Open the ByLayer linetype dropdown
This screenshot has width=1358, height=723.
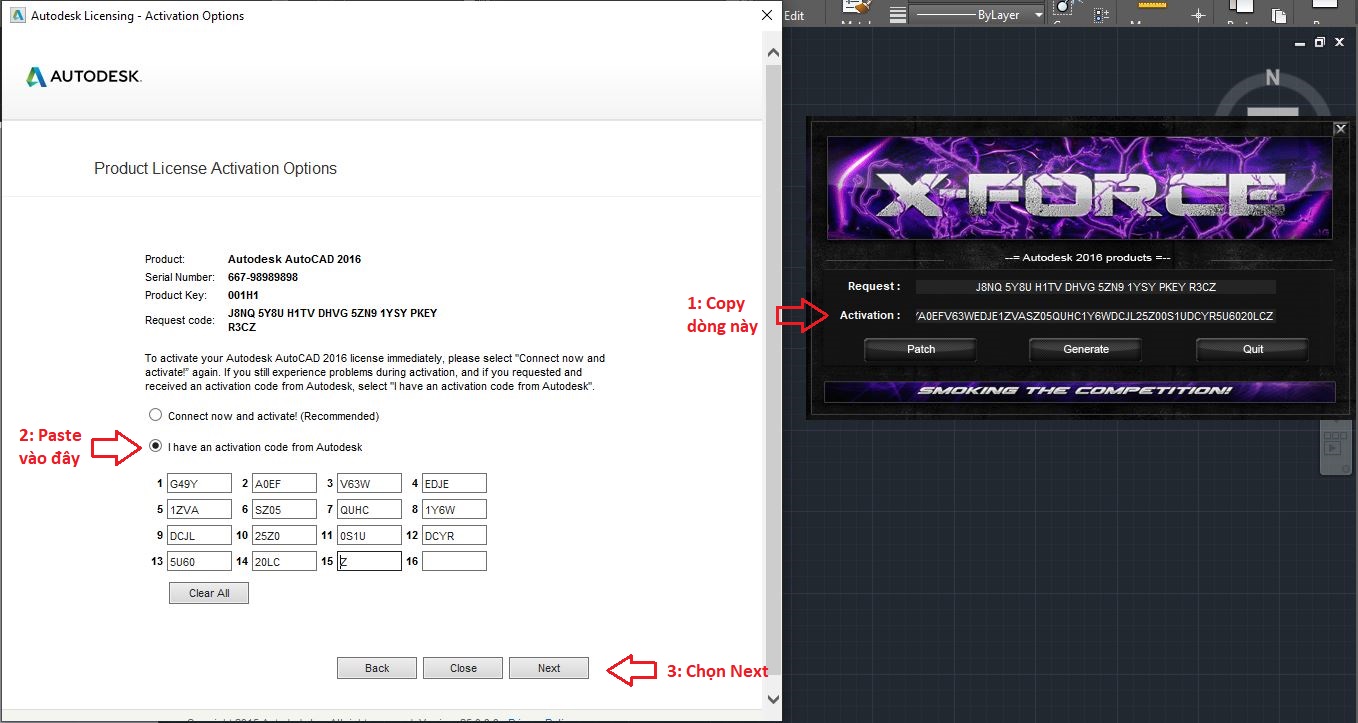point(1038,15)
